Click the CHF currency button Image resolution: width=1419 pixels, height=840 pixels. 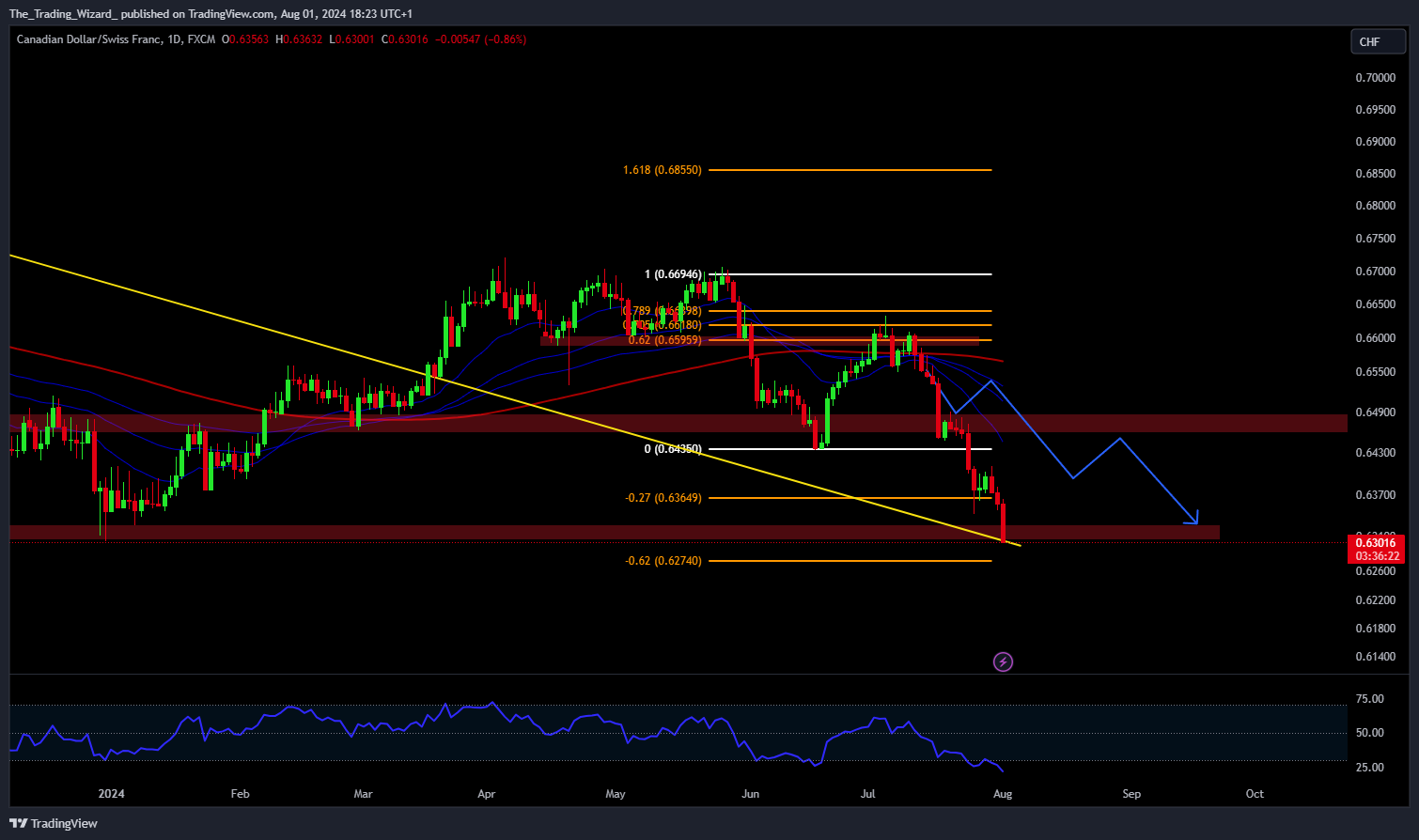pyautogui.click(x=1378, y=41)
